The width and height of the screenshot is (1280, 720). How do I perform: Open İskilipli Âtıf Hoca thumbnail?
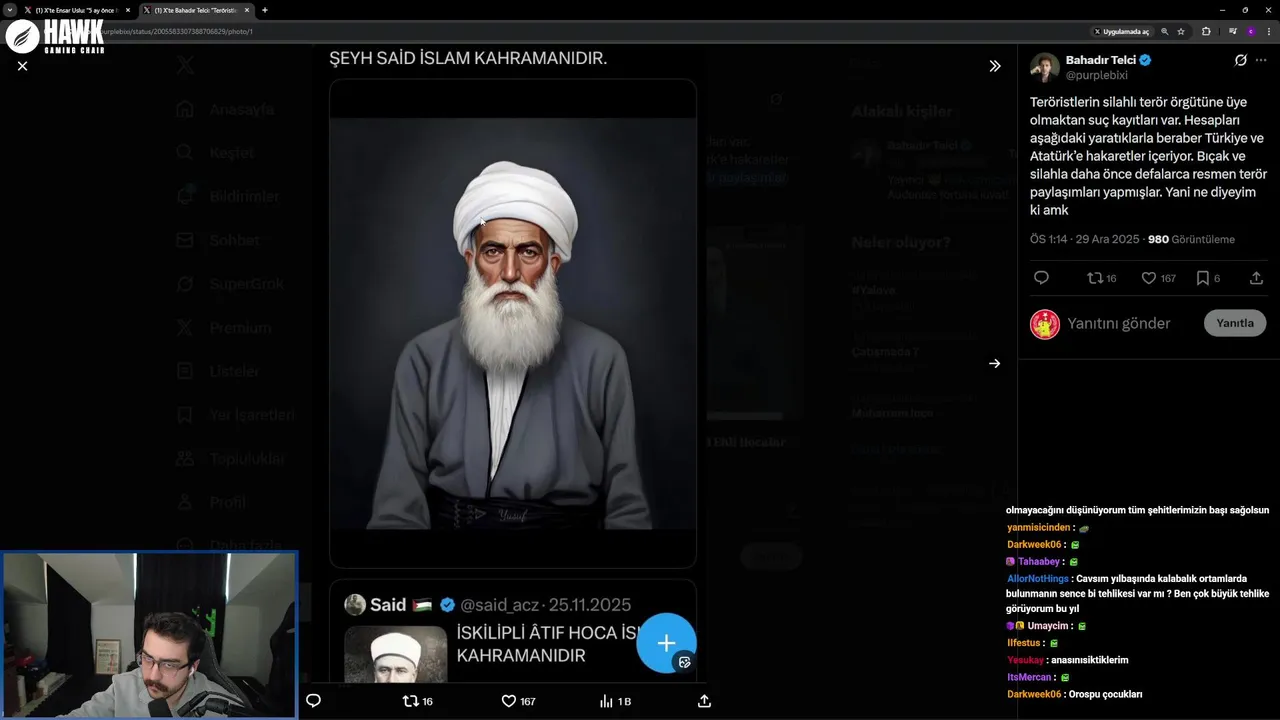point(396,655)
